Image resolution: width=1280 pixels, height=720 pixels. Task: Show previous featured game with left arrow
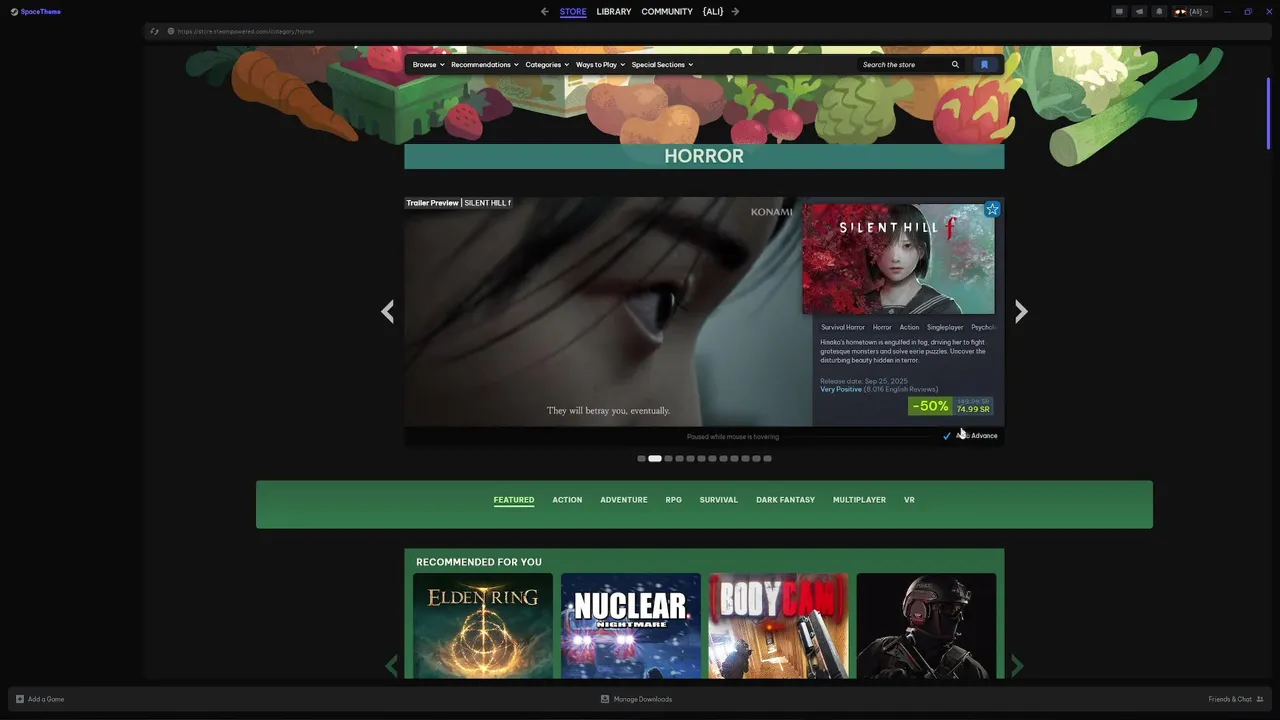tap(387, 311)
